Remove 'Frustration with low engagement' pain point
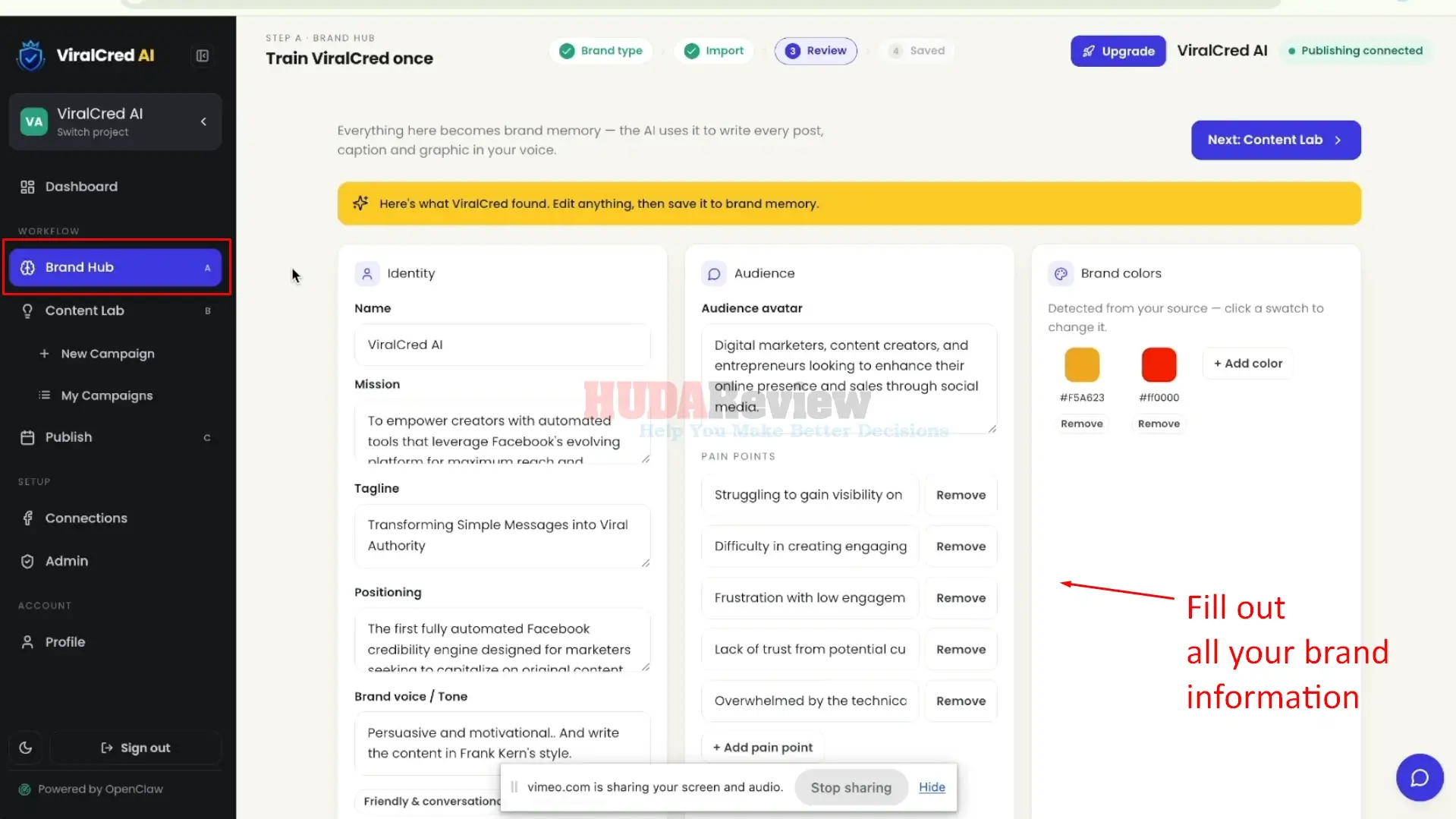 961,598
